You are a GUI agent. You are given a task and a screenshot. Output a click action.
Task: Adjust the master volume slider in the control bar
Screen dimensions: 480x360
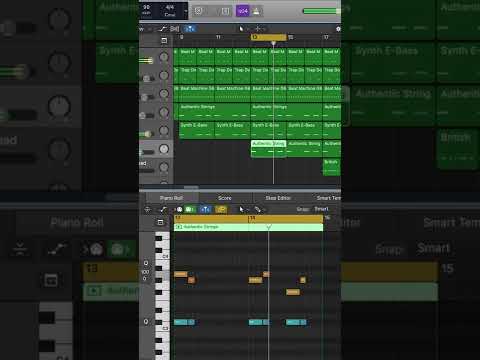(x=321, y=11)
